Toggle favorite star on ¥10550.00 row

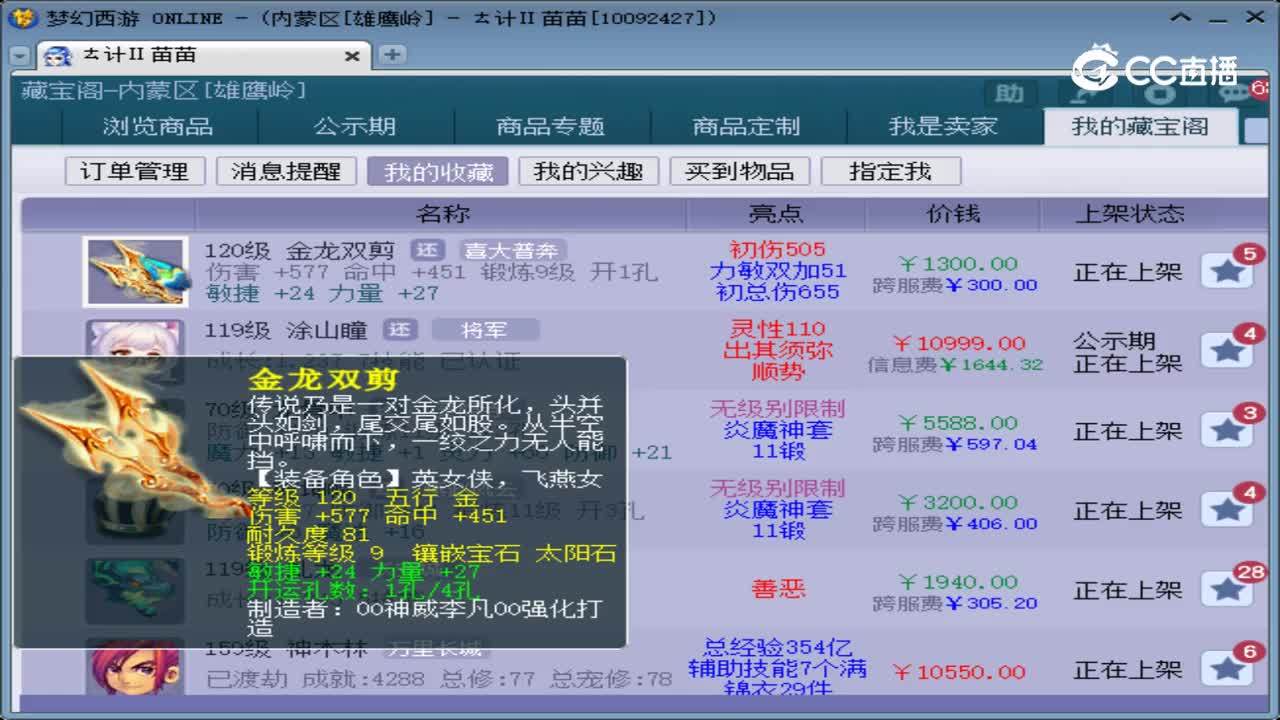click(x=1226, y=669)
